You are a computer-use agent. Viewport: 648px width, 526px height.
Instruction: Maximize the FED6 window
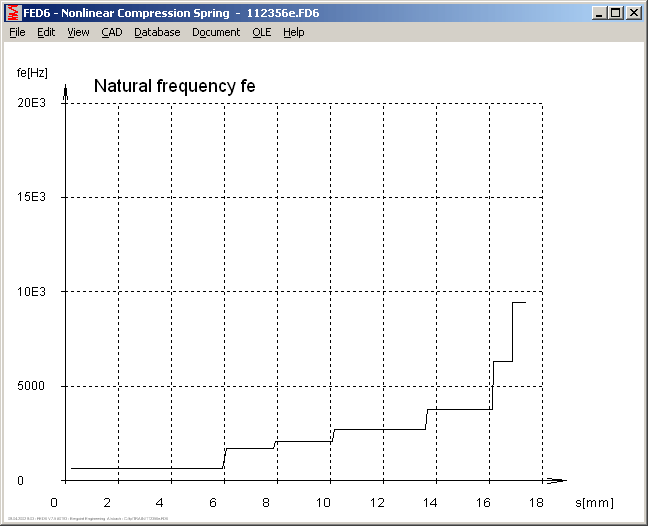(615, 13)
